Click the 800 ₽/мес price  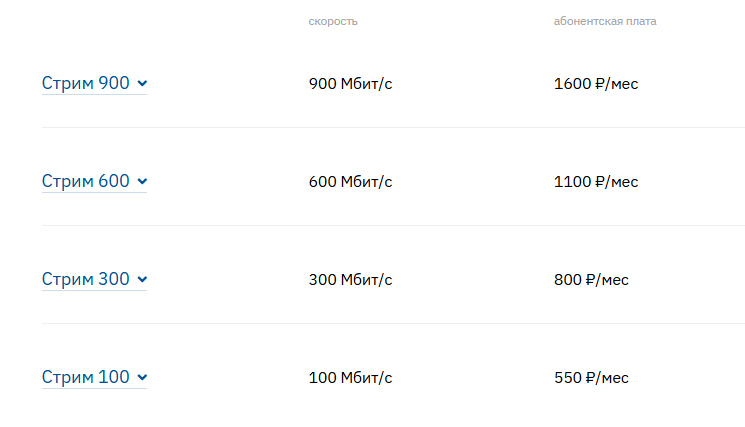[591, 280]
